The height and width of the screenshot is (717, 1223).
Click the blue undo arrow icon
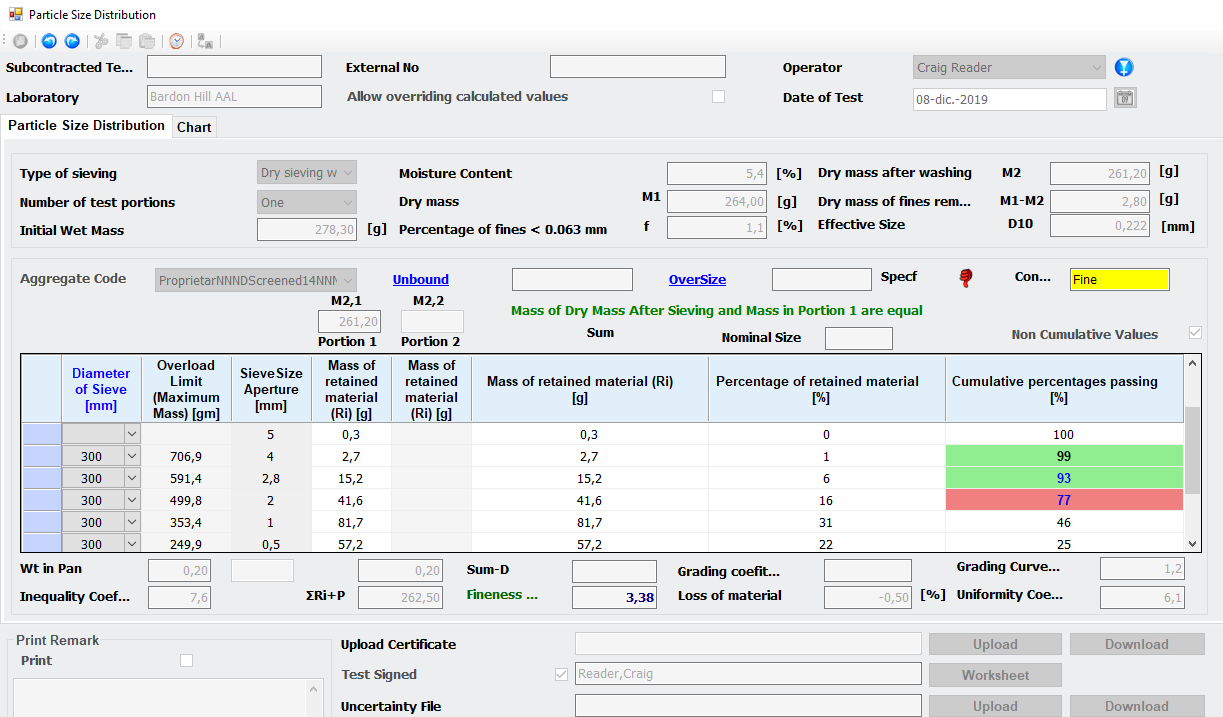pos(49,41)
